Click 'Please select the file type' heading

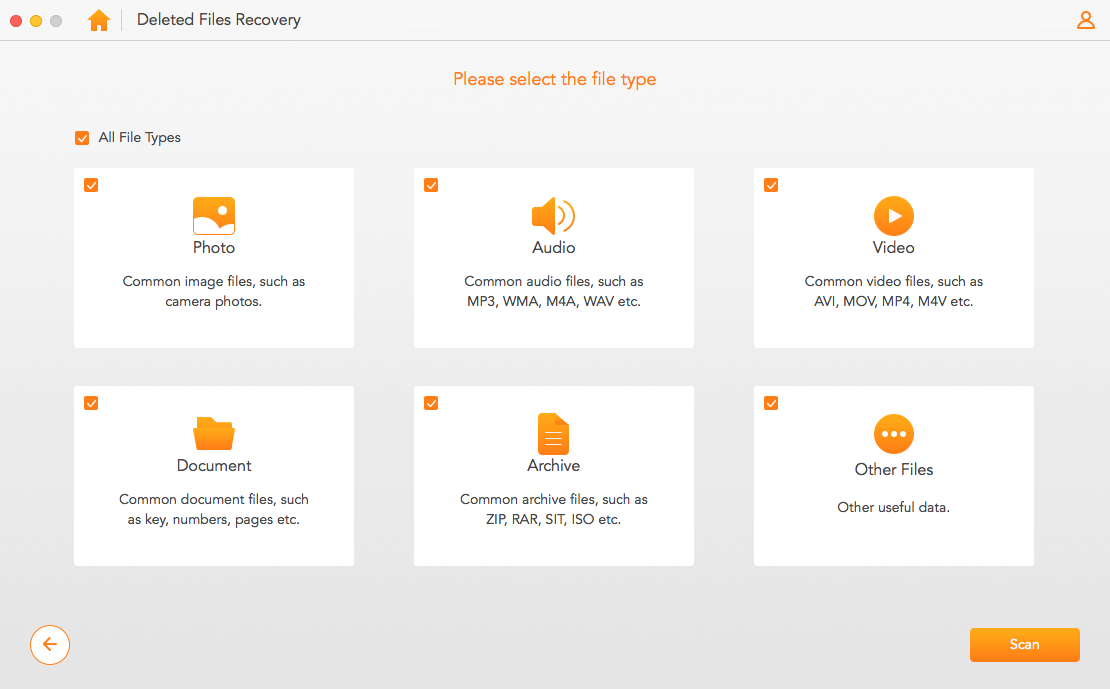(554, 79)
